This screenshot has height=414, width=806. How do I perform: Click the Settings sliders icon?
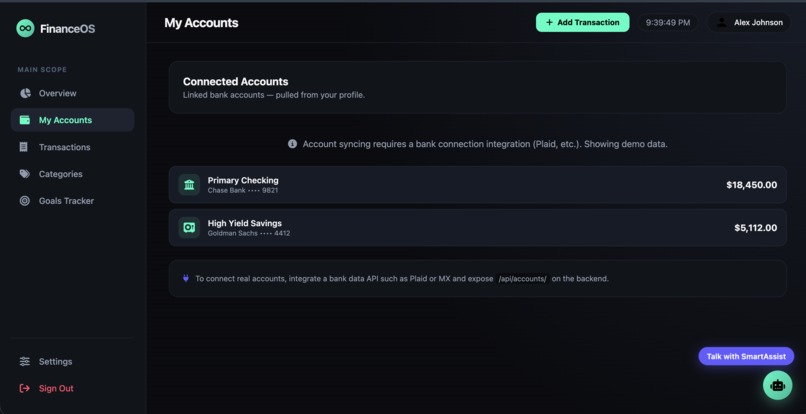click(x=25, y=362)
